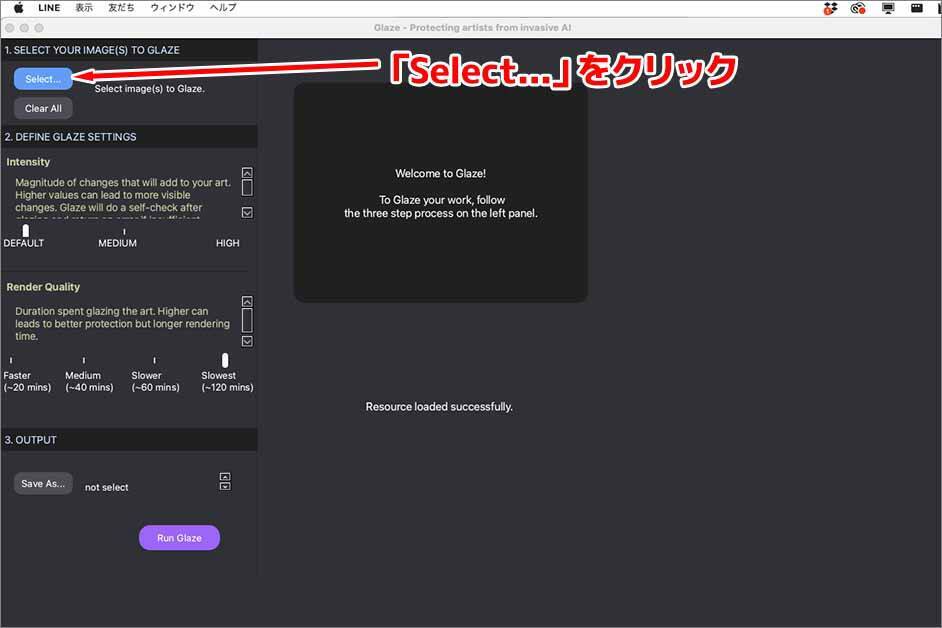Click 'Select image(s) to Glaze.' text
This screenshot has height=628, width=942.
pos(150,88)
